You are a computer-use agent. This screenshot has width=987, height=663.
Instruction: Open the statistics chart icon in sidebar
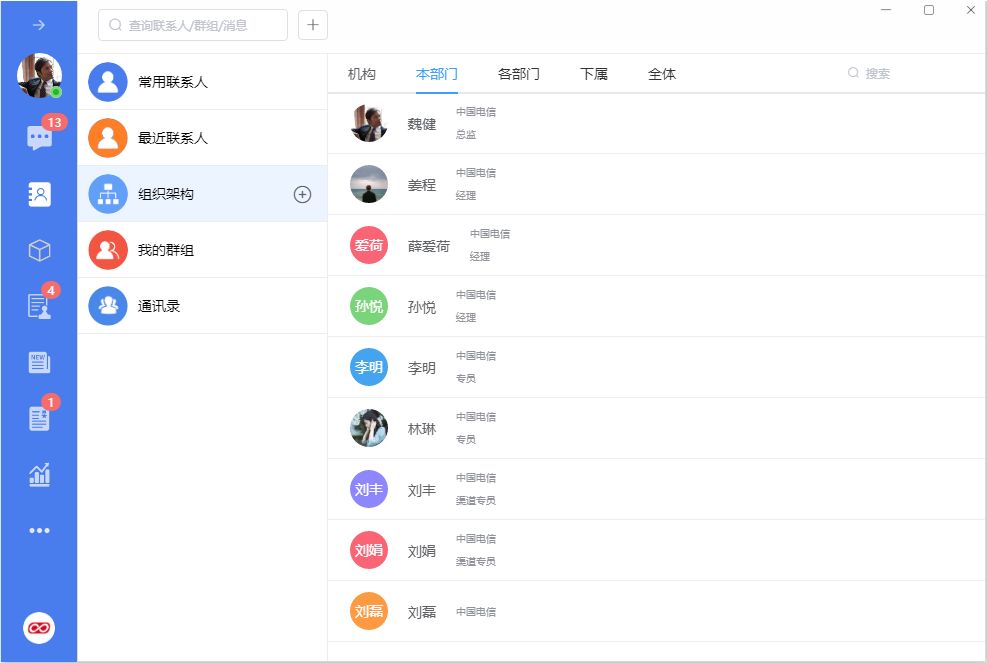(x=39, y=475)
